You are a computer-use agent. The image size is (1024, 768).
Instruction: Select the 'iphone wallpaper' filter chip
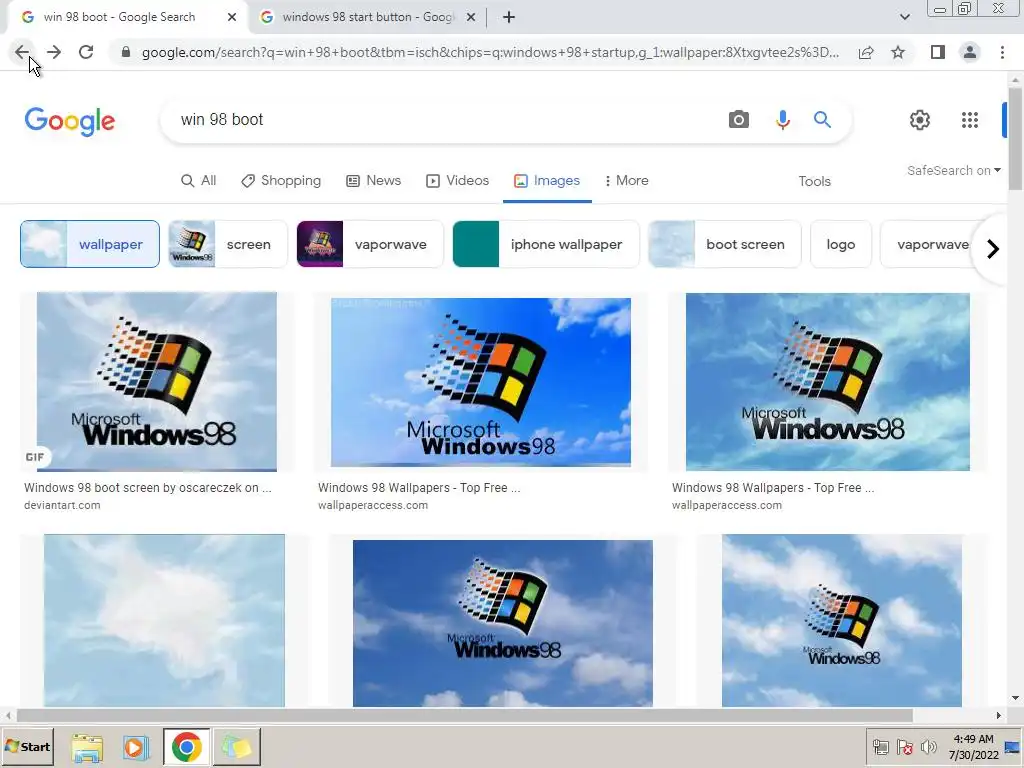[546, 244]
